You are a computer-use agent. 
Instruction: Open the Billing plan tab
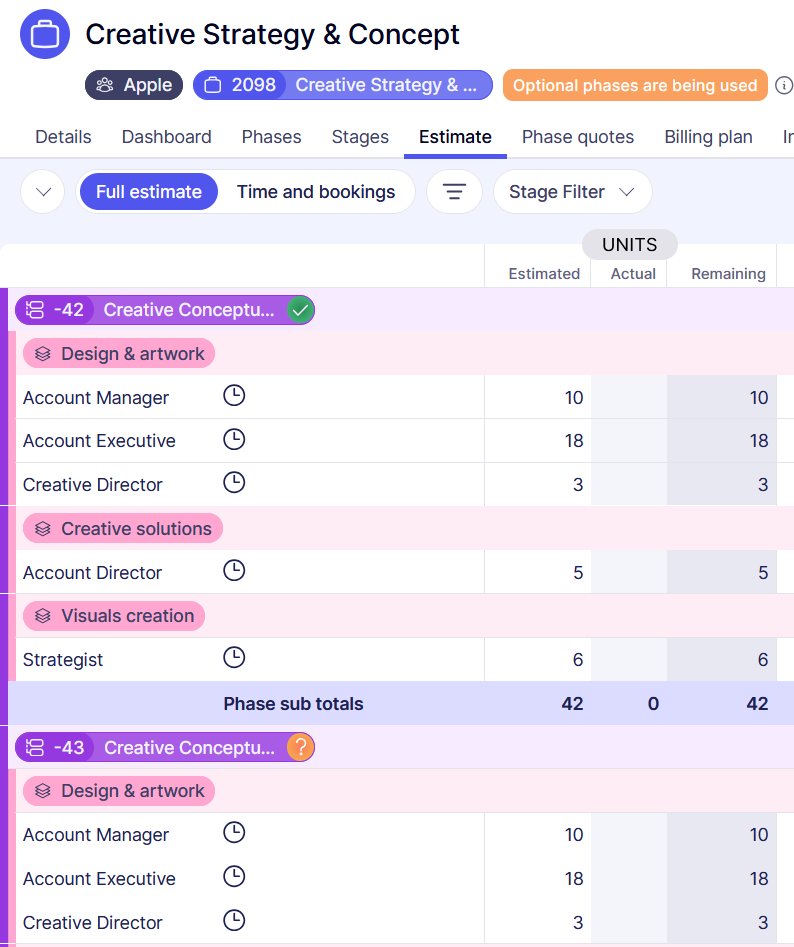pyautogui.click(x=708, y=137)
